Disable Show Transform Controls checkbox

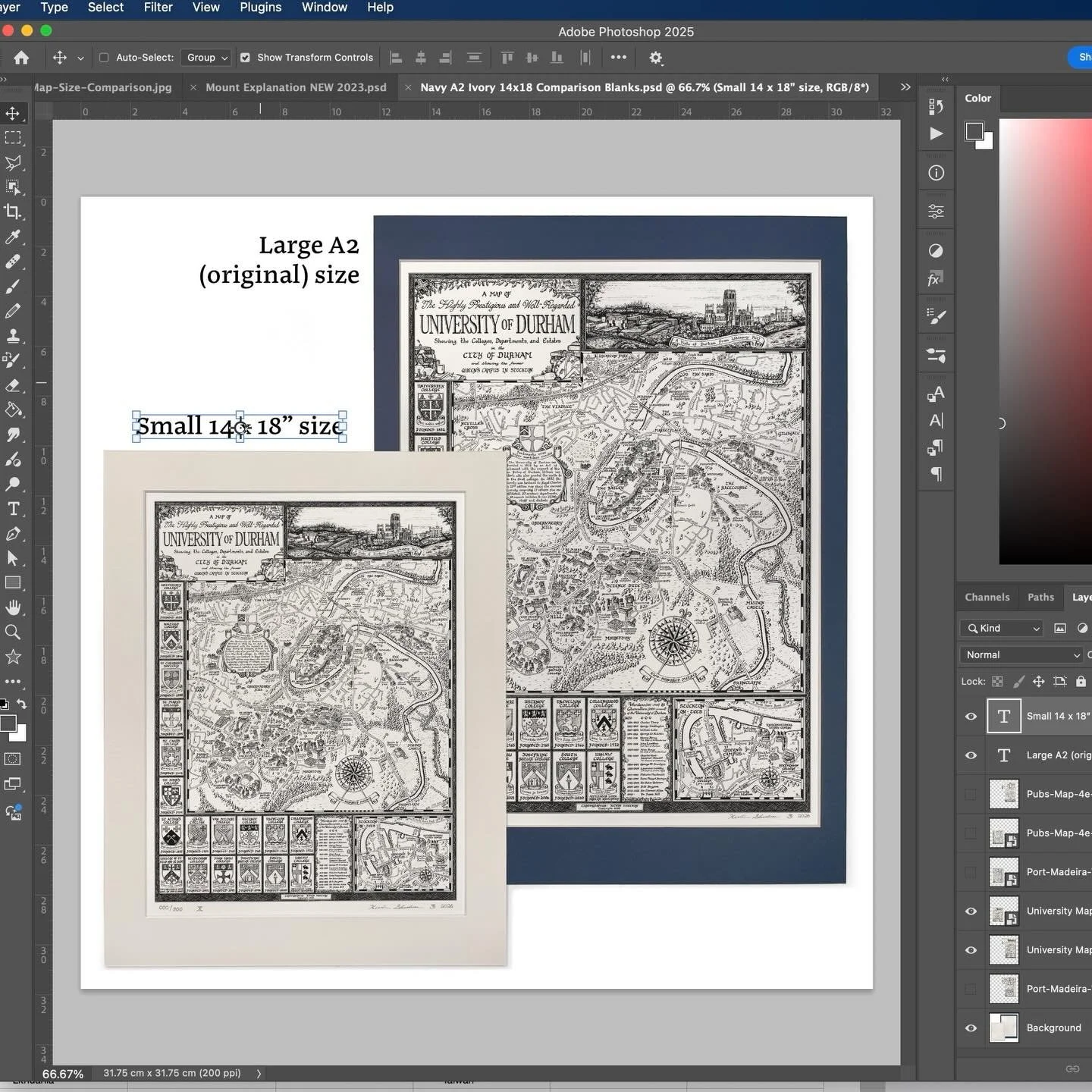(x=245, y=58)
